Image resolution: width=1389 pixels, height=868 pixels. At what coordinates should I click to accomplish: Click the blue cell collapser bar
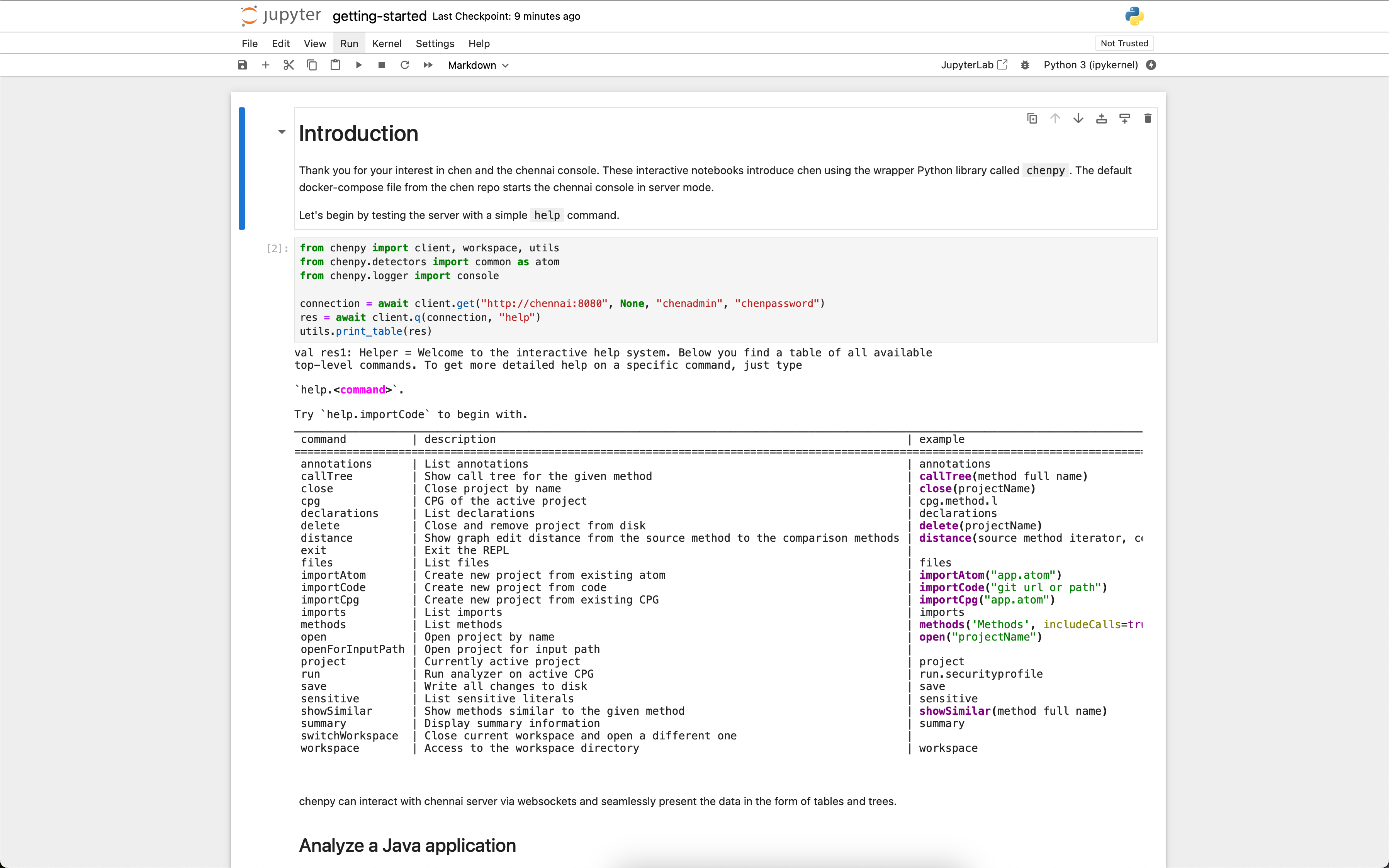point(242,168)
